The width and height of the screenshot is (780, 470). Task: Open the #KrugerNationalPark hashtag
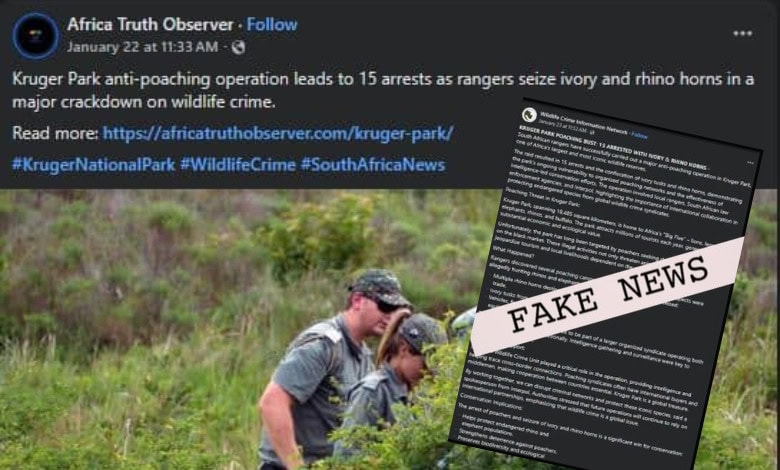94,165
